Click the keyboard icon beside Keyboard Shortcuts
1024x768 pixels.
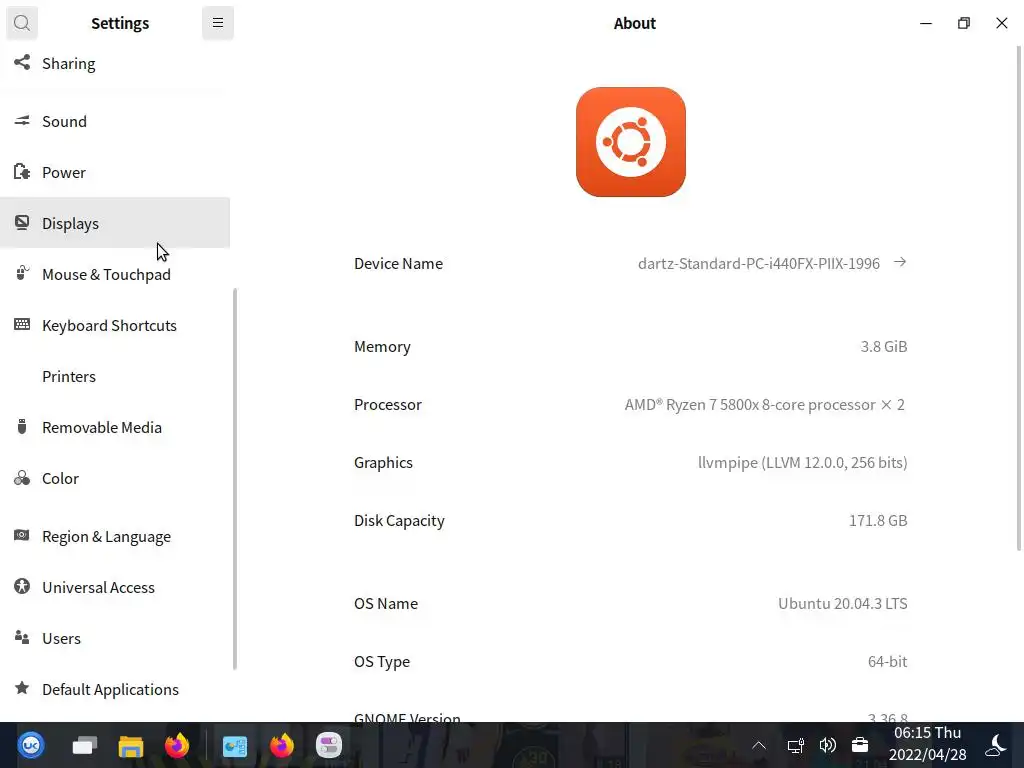[22, 325]
